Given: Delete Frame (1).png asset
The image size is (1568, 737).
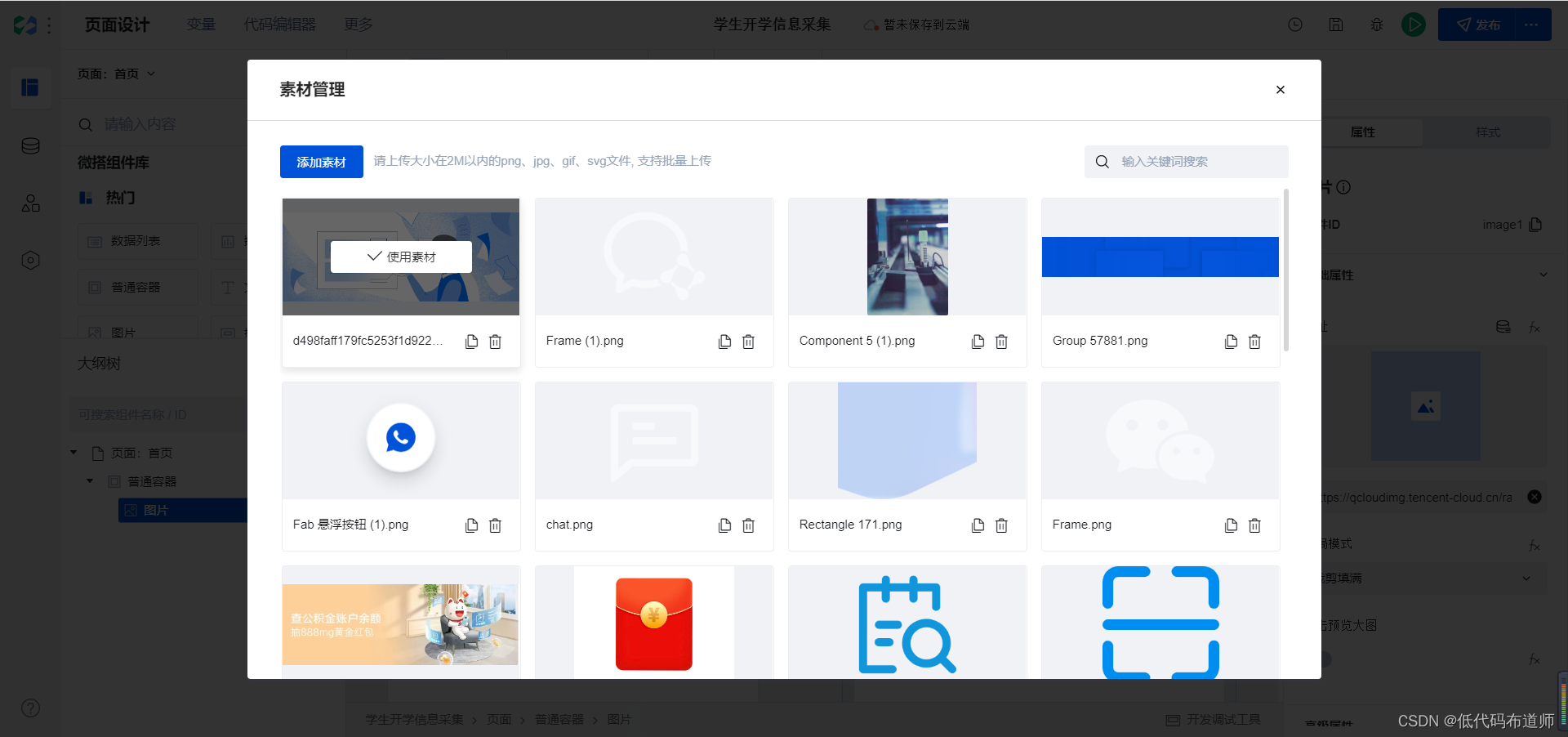Looking at the screenshot, I should [748, 342].
